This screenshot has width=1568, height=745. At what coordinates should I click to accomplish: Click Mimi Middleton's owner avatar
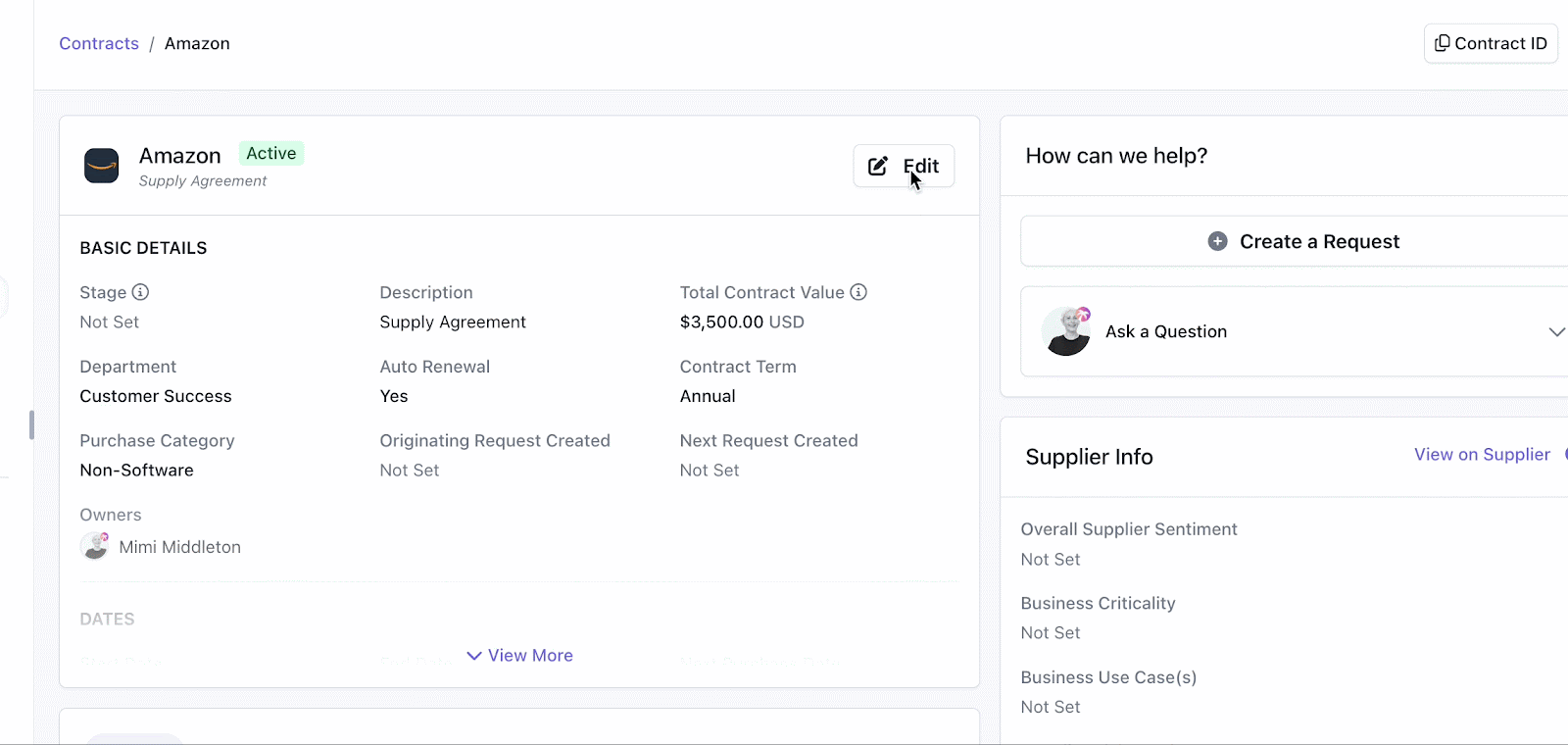point(94,546)
